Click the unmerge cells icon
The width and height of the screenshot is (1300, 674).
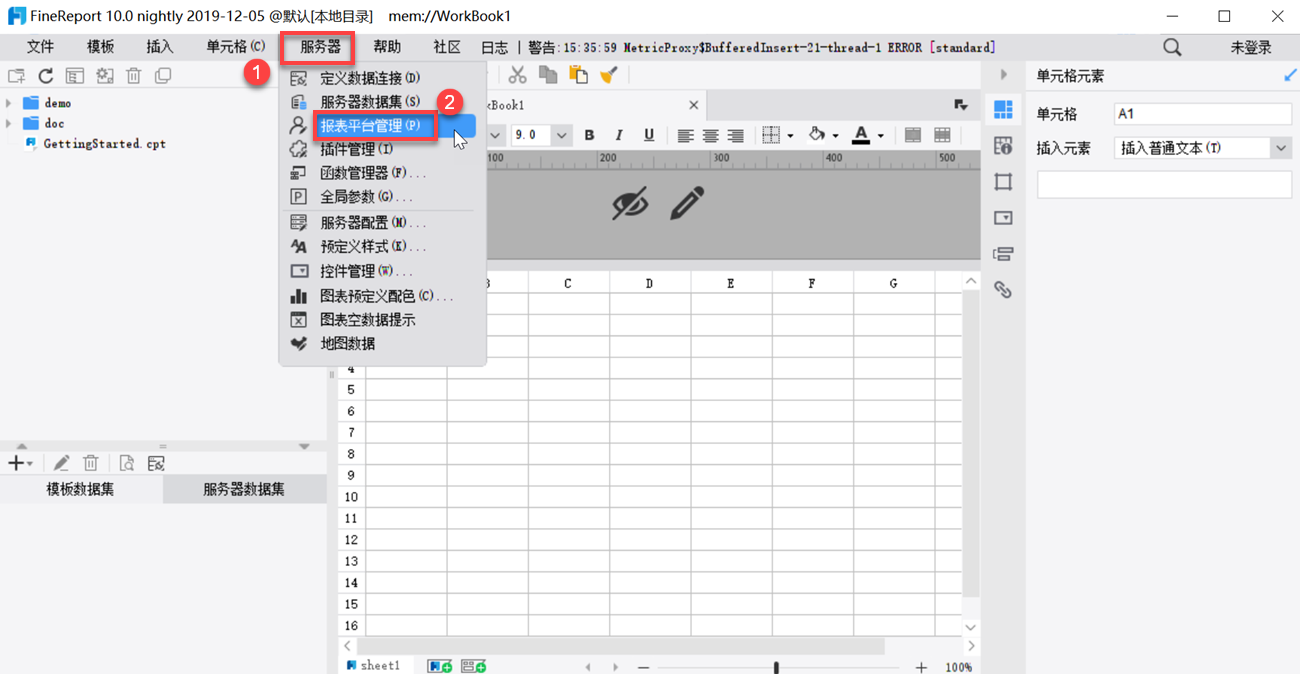pos(942,135)
